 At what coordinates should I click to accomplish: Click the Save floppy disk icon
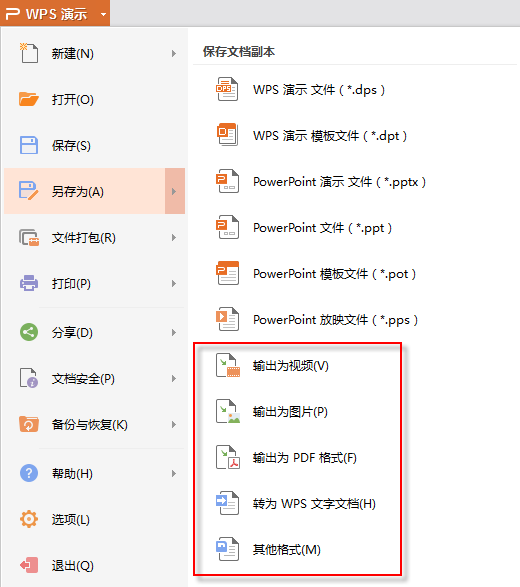29,145
